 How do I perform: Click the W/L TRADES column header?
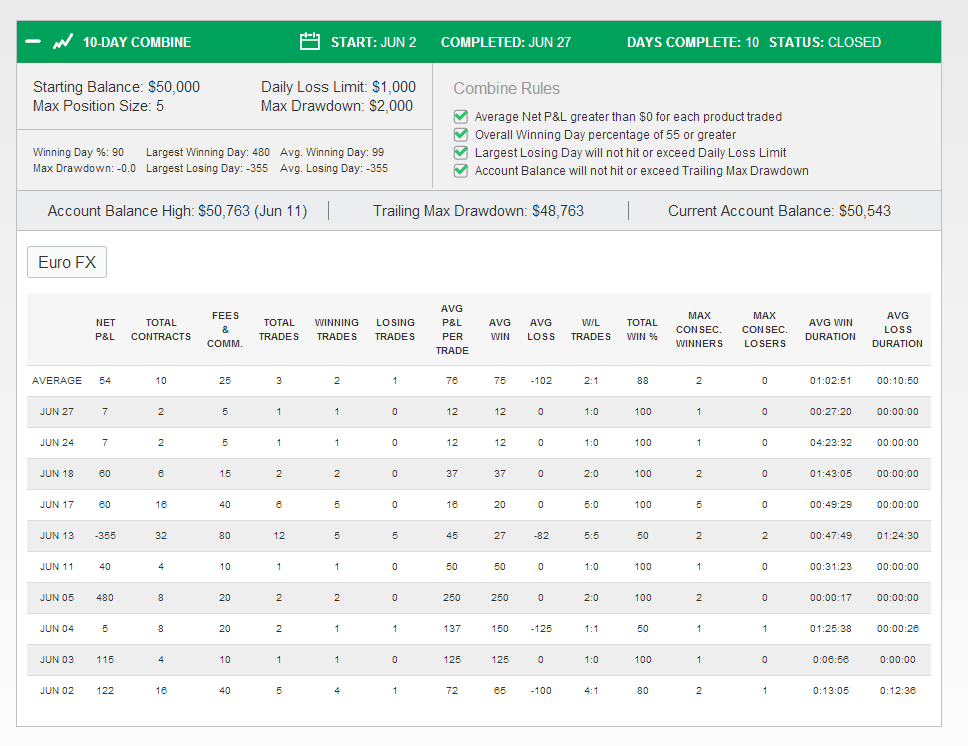(591, 329)
